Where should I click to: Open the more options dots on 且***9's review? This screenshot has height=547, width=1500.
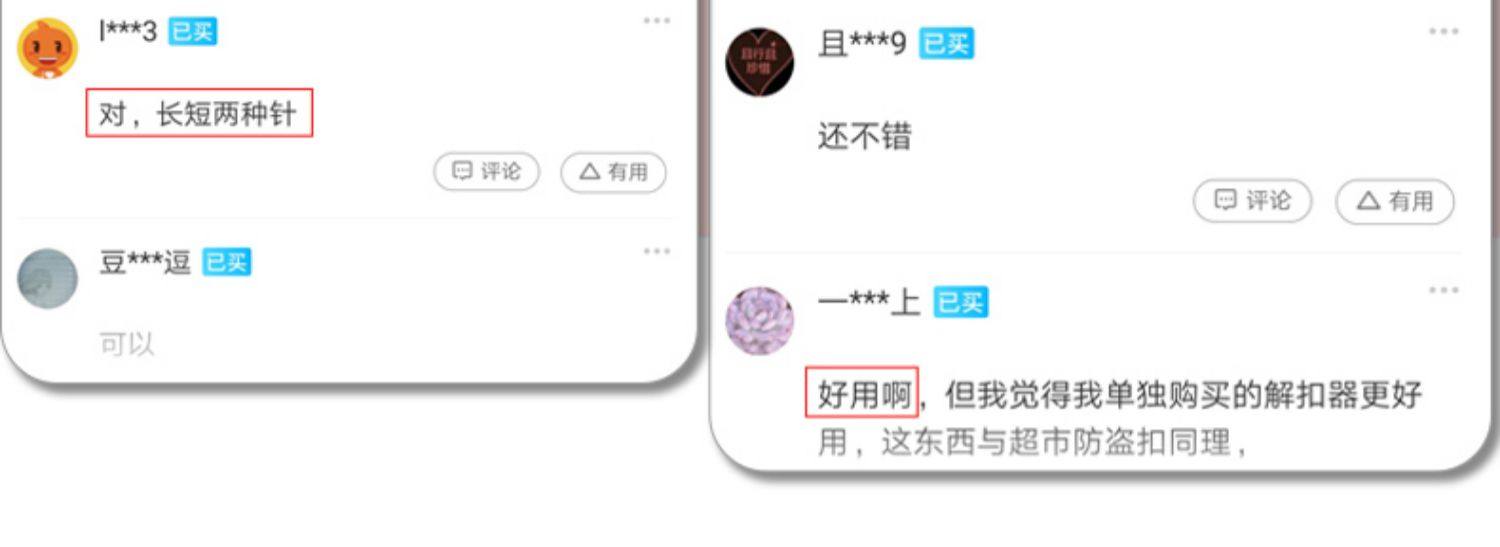(x=1443, y=32)
